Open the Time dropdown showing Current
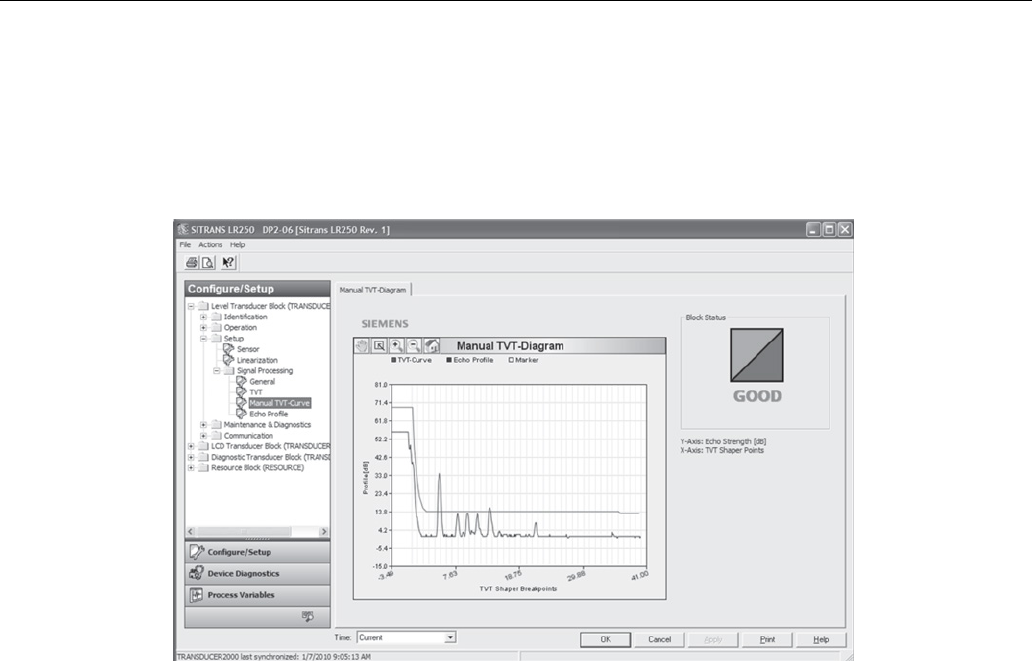Screen dimensions: 1032x661 click(450, 637)
